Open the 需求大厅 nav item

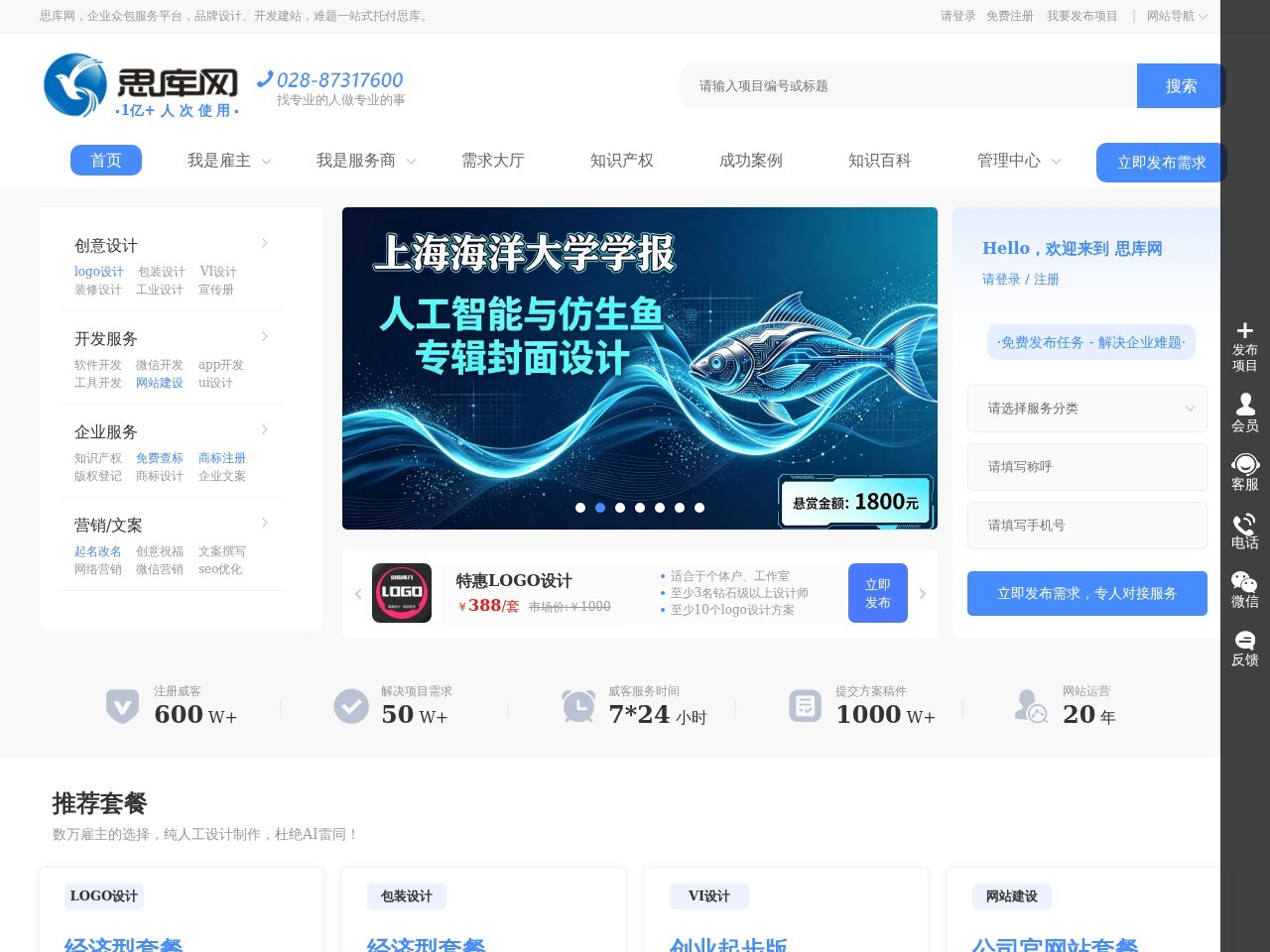(493, 161)
